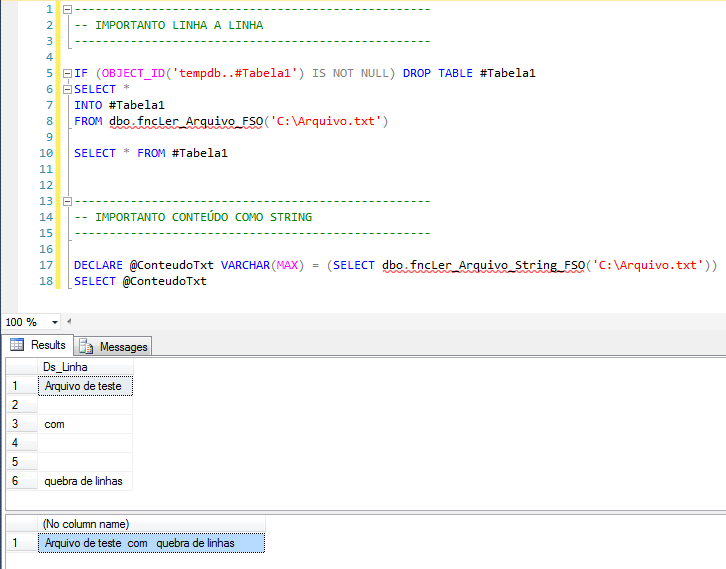Click the Results grid icon
The image size is (726, 569).
pyautogui.click(x=17, y=345)
